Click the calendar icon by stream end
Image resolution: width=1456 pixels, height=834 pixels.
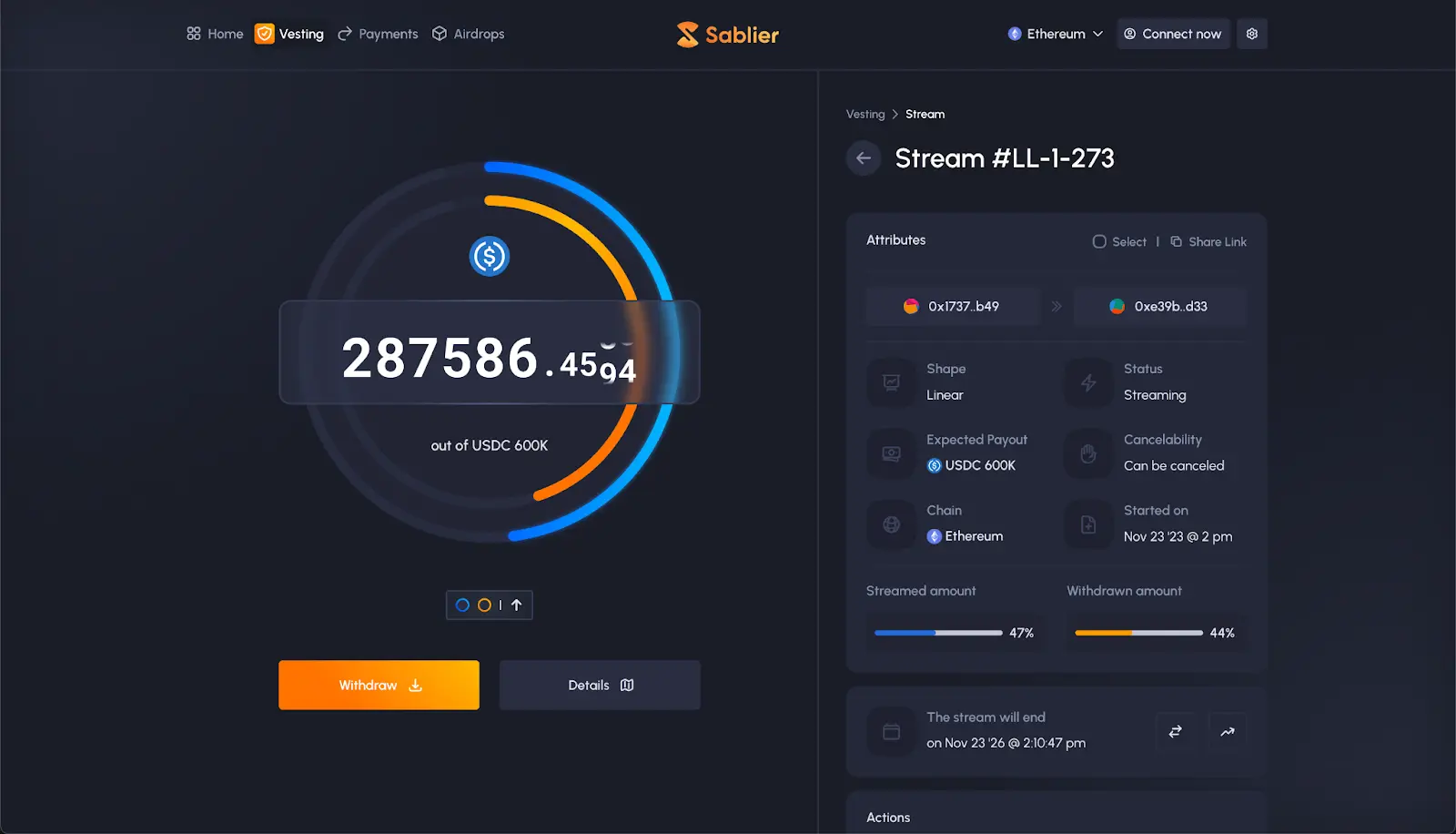pos(892,732)
